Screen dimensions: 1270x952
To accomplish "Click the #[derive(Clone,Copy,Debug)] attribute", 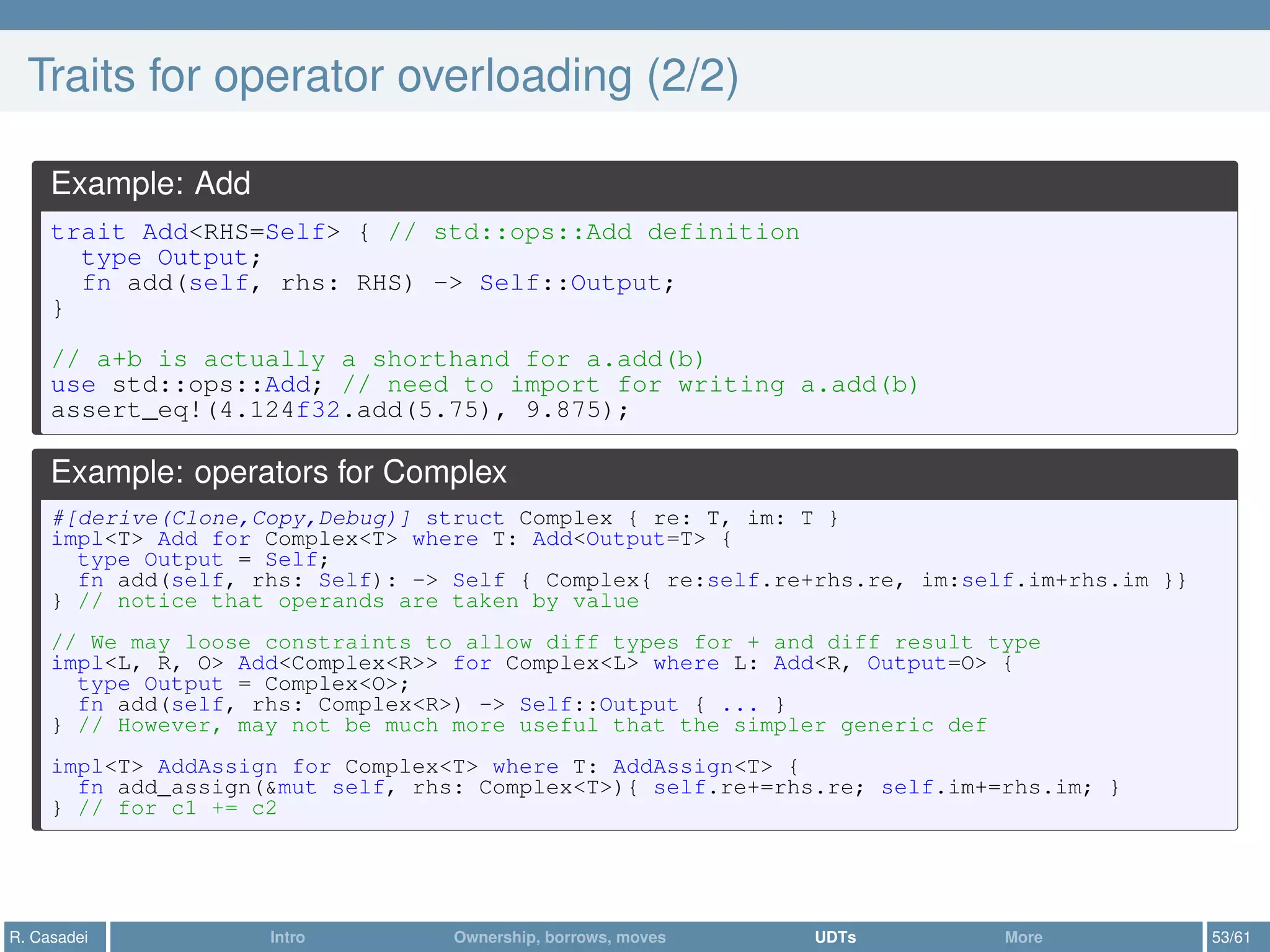I will (x=231, y=518).
